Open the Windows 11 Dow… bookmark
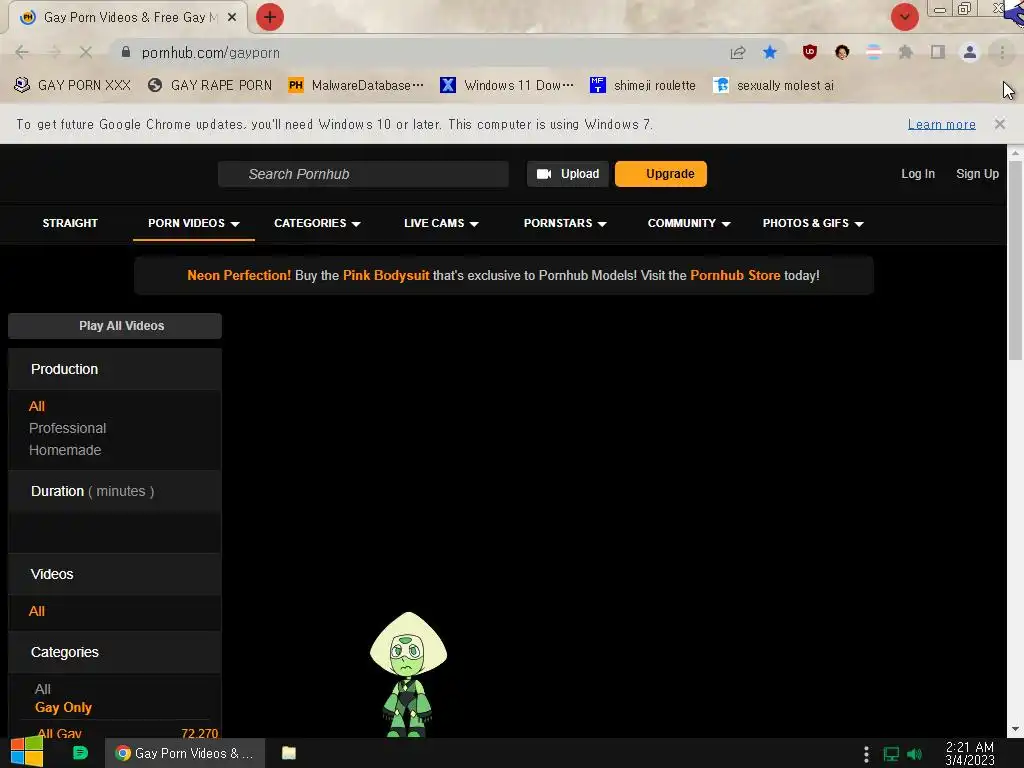This screenshot has width=1024, height=768. coord(507,86)
